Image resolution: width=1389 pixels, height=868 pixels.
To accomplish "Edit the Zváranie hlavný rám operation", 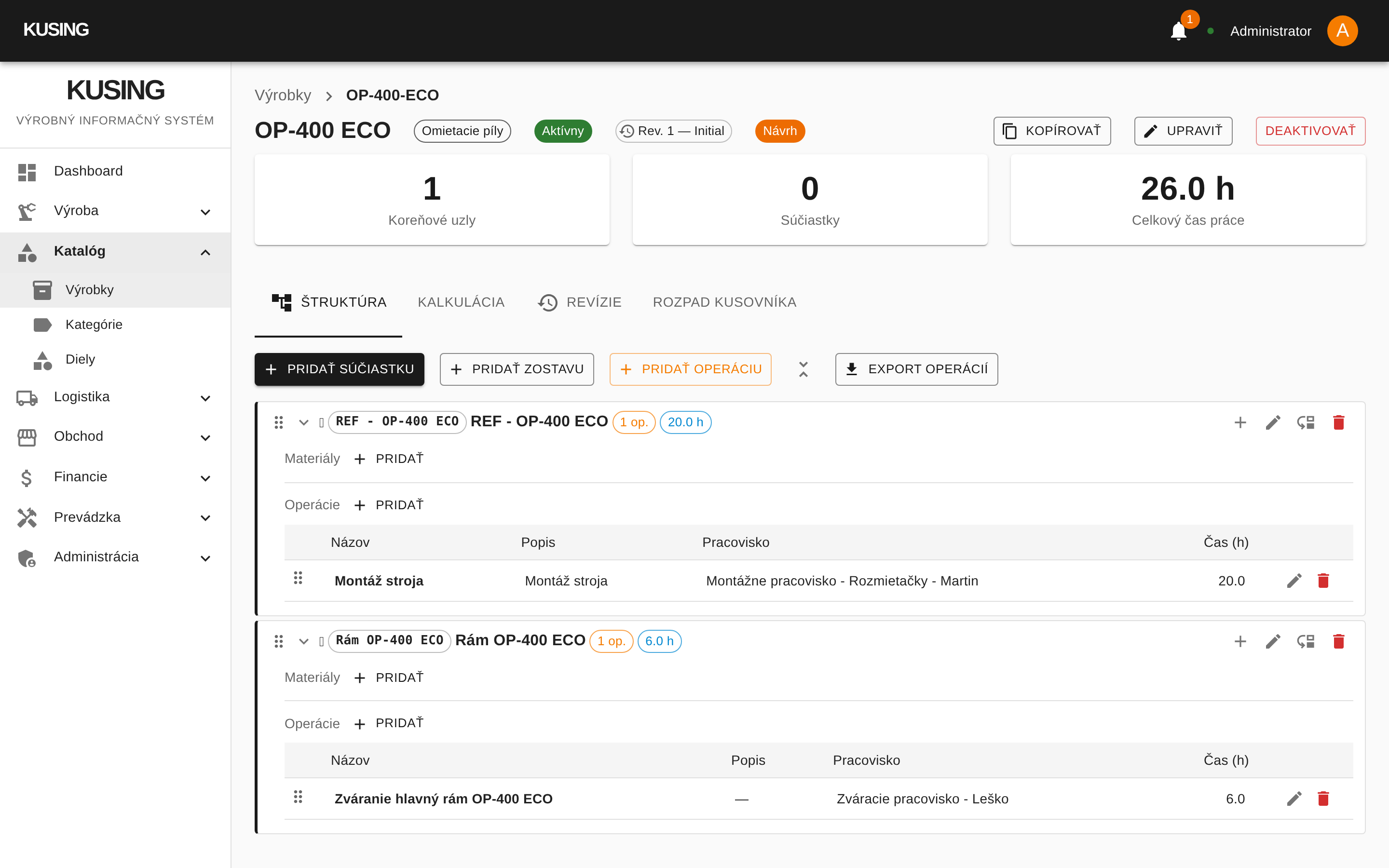I will tap(1294, 799).
